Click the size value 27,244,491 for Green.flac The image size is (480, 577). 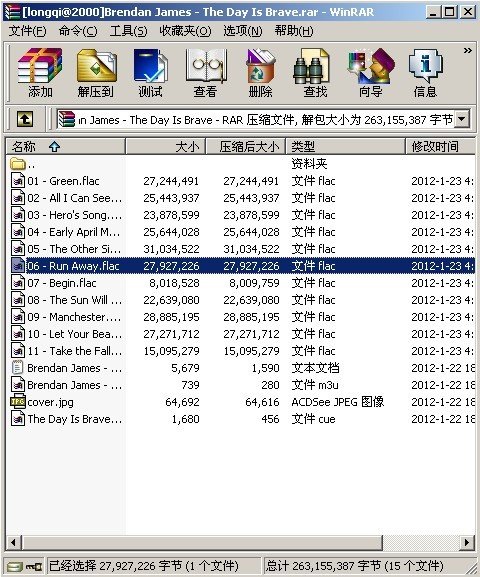pyautogui.click(x=171, y=181)
